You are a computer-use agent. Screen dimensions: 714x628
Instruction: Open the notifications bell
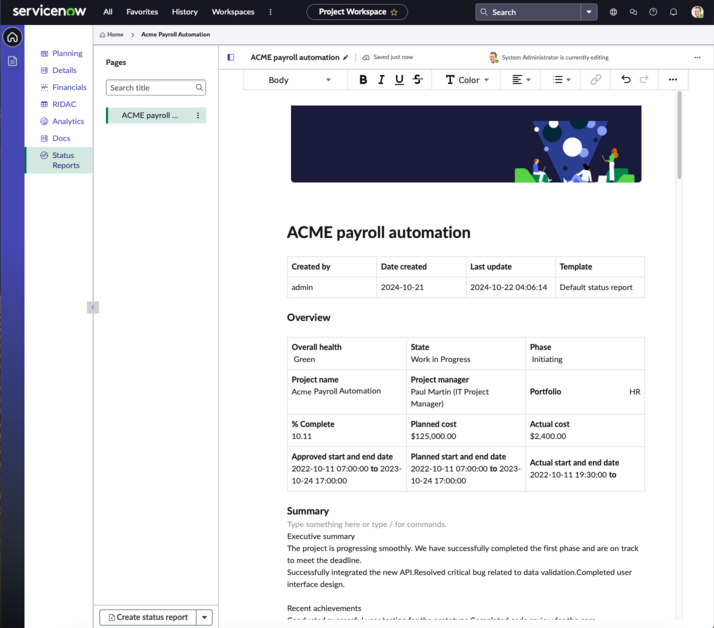pyautogui.click(x=673, y=12)
